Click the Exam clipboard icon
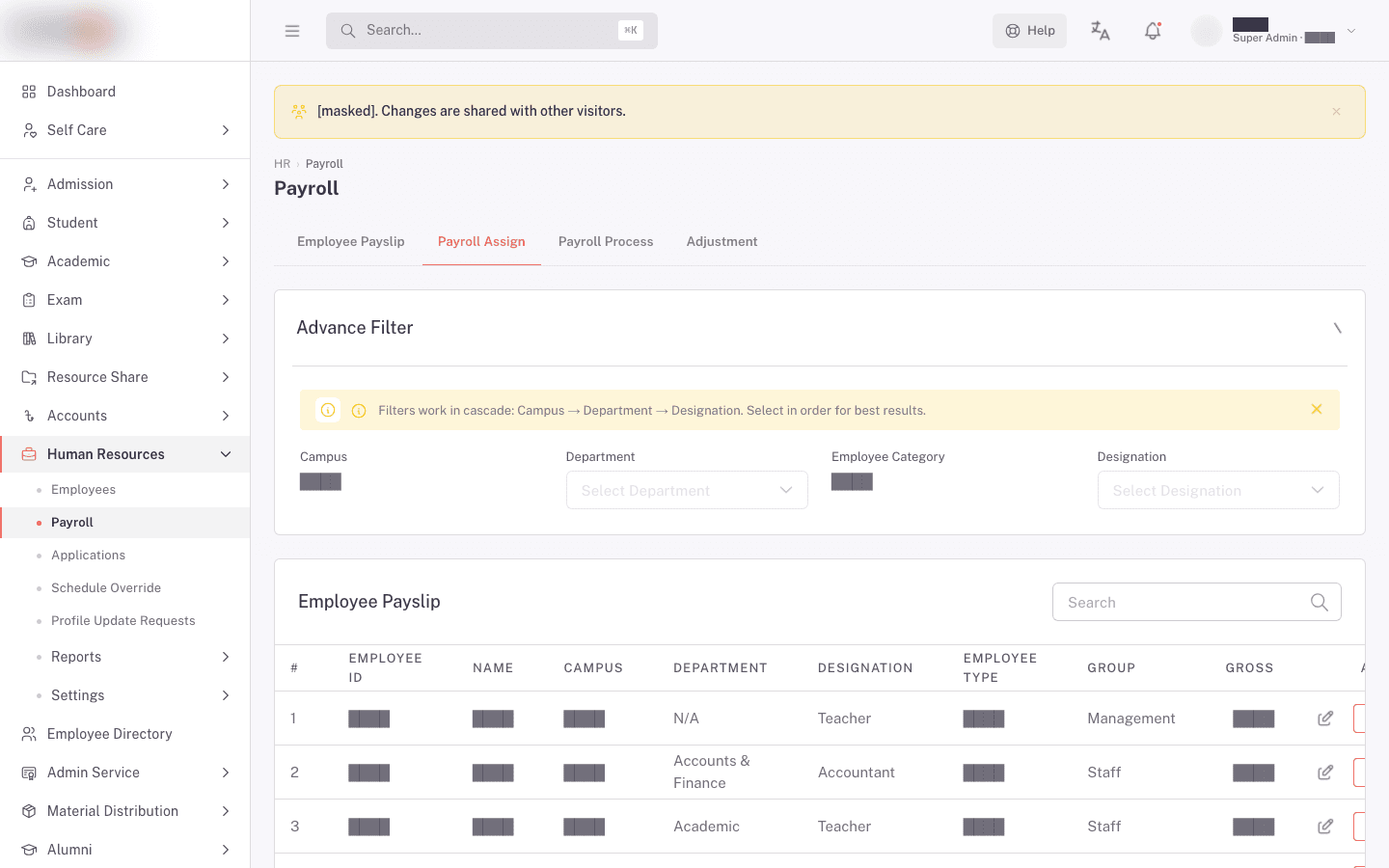1389x868 pixels. coord(29,300)
